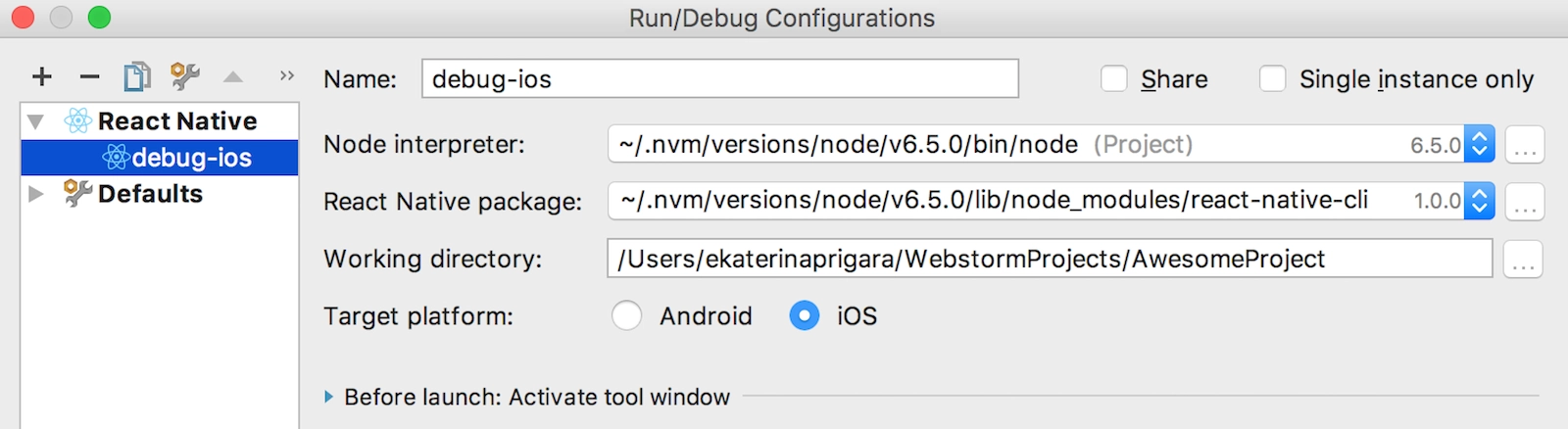The image size is (1568, 429).
Task: Remove configuration with minus icon
Action: pyautogui.click(x=89, y=76)
